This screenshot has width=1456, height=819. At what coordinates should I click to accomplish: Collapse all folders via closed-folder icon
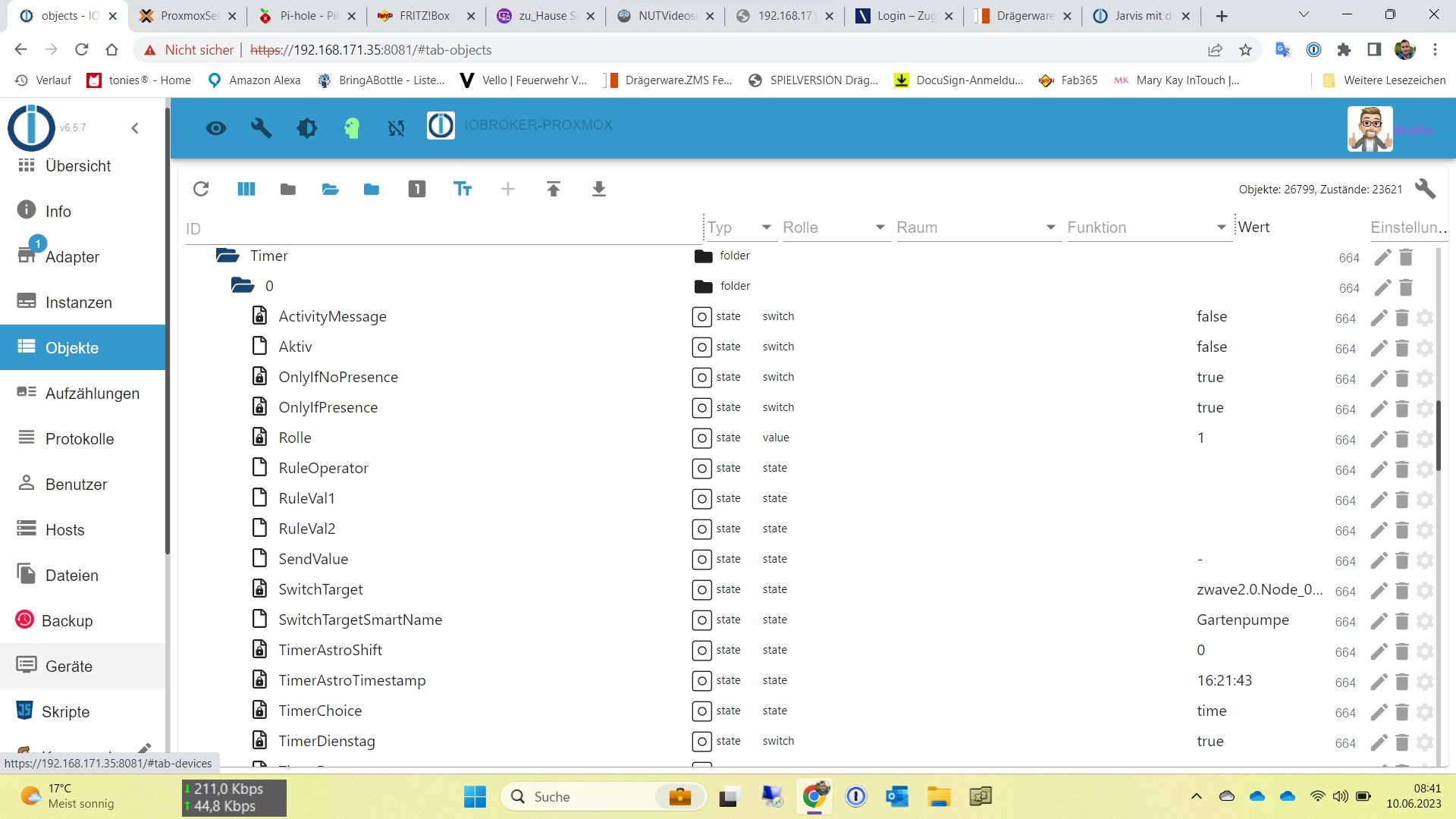click(x=288, y=189)
